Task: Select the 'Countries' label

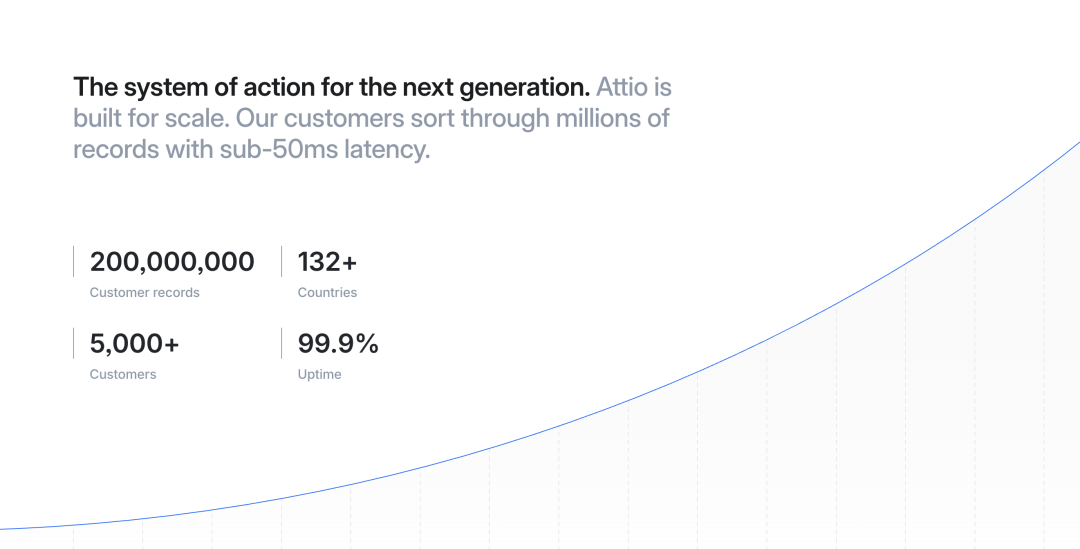Action: (x=327, y=293)
